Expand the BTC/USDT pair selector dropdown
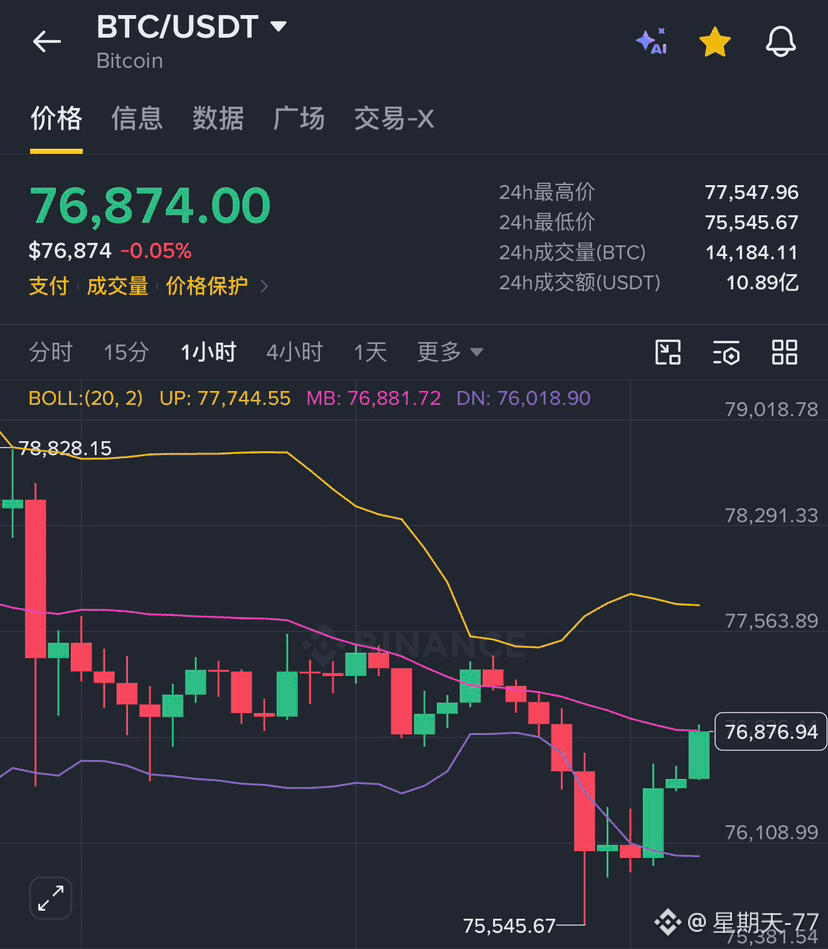Screen dimensions: 828x949 278,26
